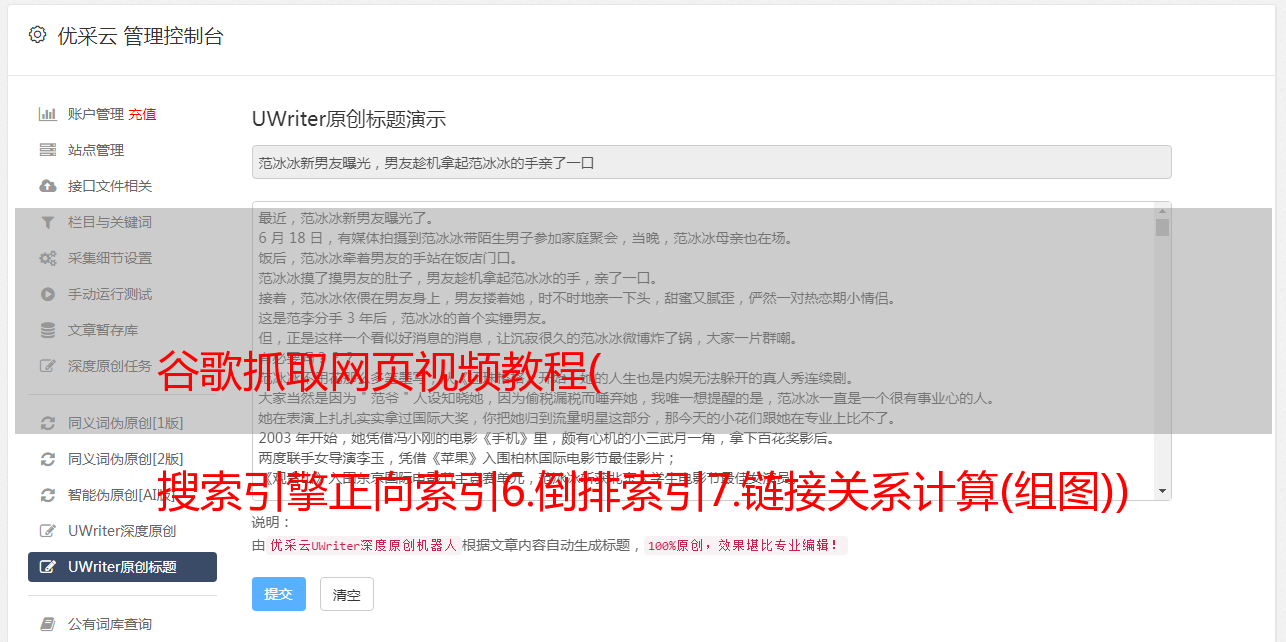Open the 账户管理 menu item

point(95,114)
